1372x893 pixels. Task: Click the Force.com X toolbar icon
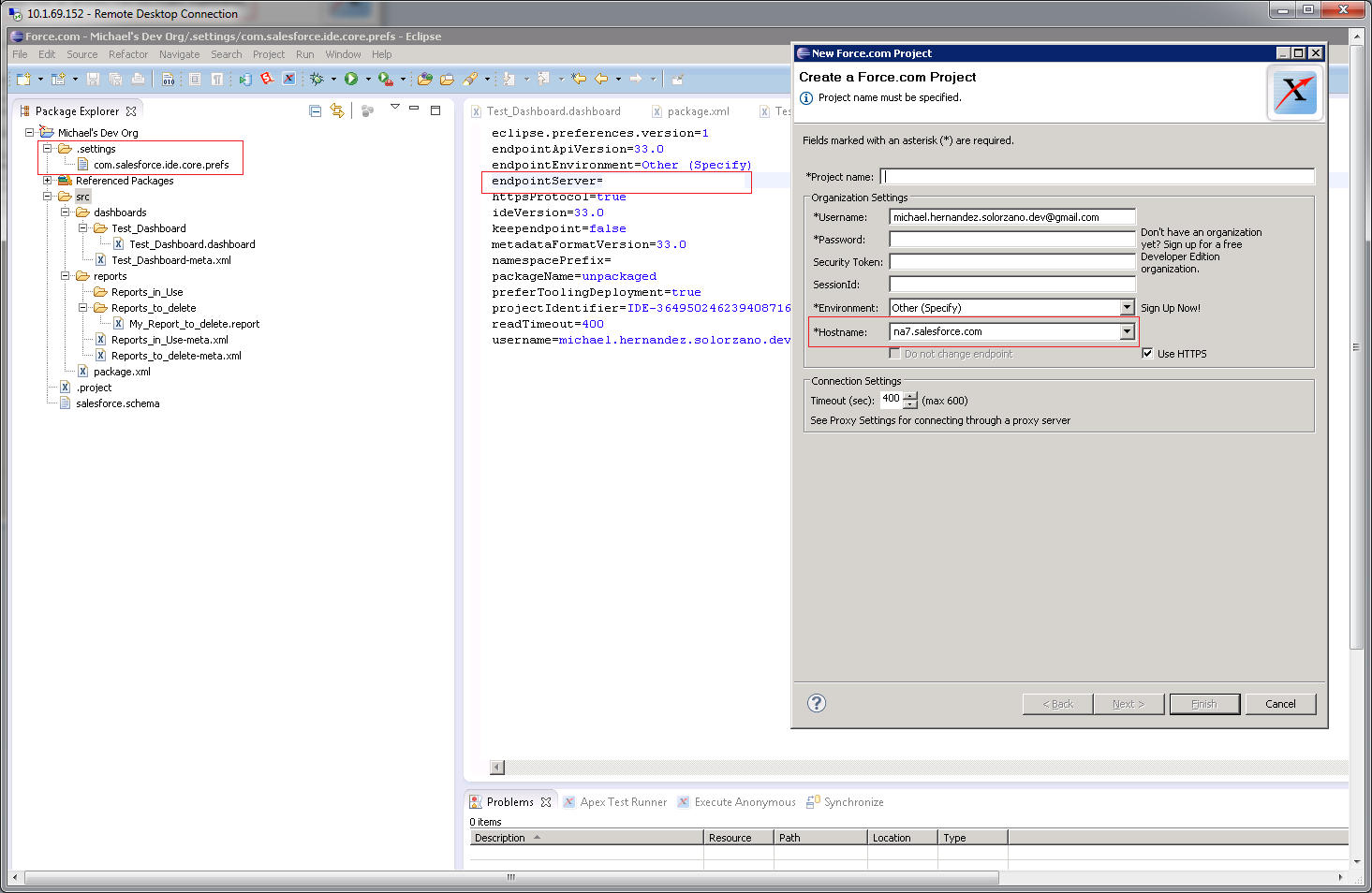289,80
